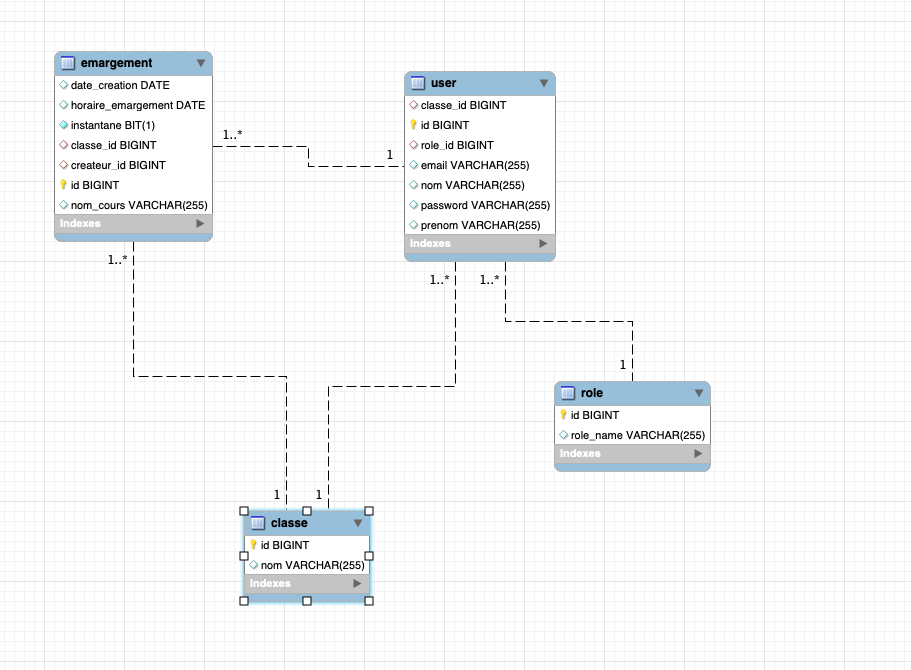The width and height of the screenshot is (911, 670).
Task: Expand the Indexes section of emargement
Action: pyautogui.click(x=199, y=224)
